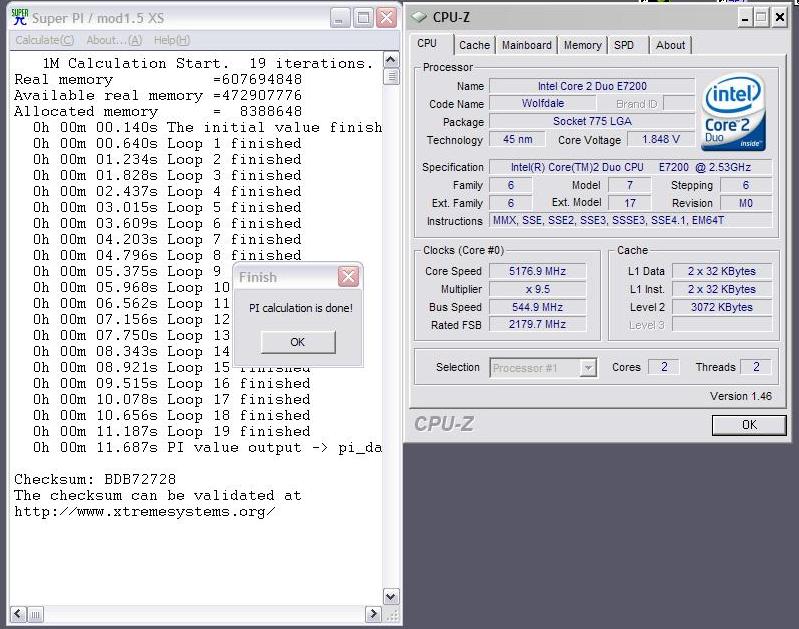Screen dimensions: 799x629
Task: Click the Multiplier value 'x 9.5'
Action: point(538,289)
